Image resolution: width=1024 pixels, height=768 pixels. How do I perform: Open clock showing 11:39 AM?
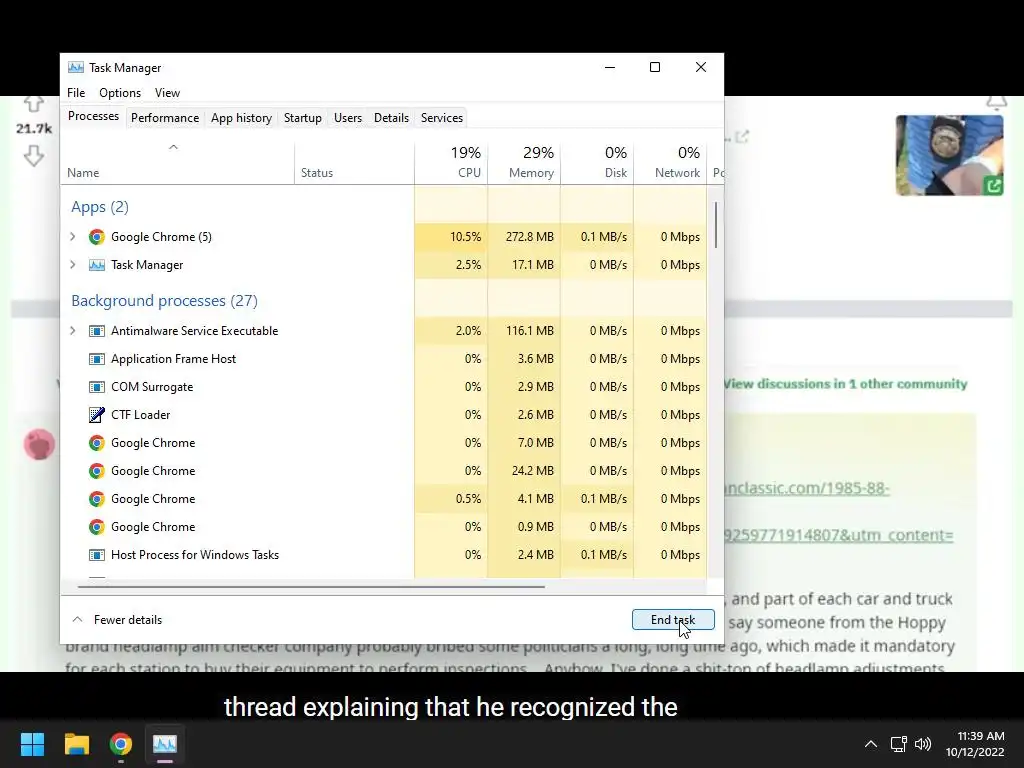(975, 744)
